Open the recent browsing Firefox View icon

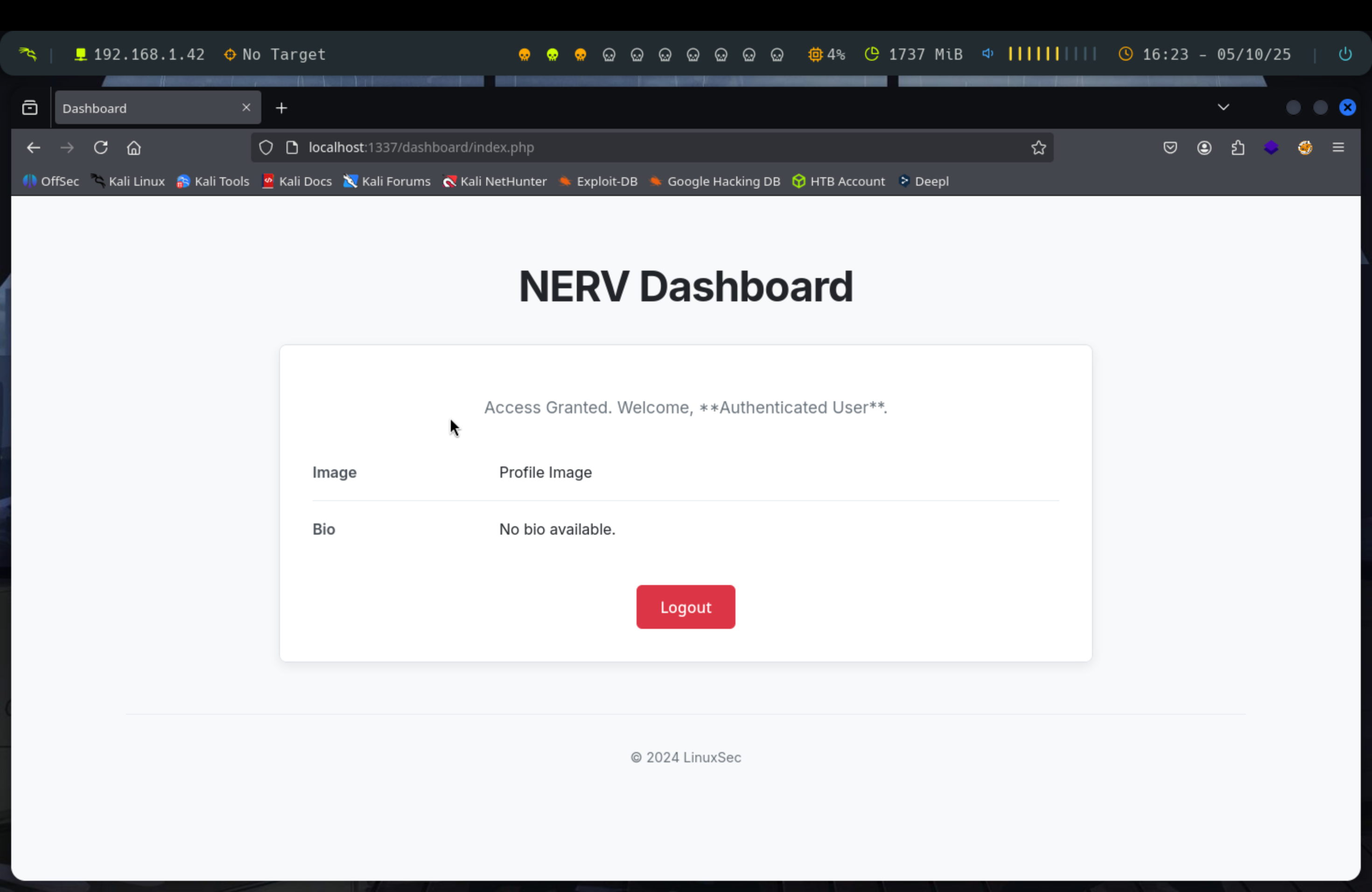(30, 108)
